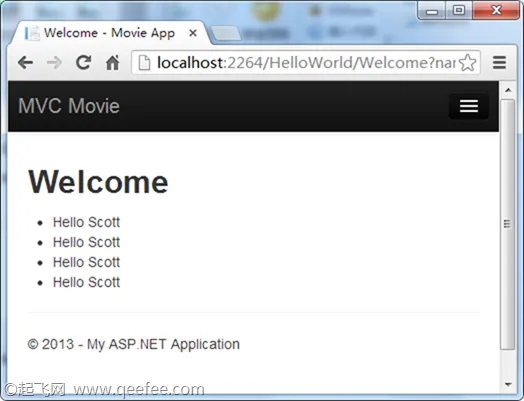
Task: Close the Welcome - Movie App tab
Action: pyautogui.click(x=193, y=33)
